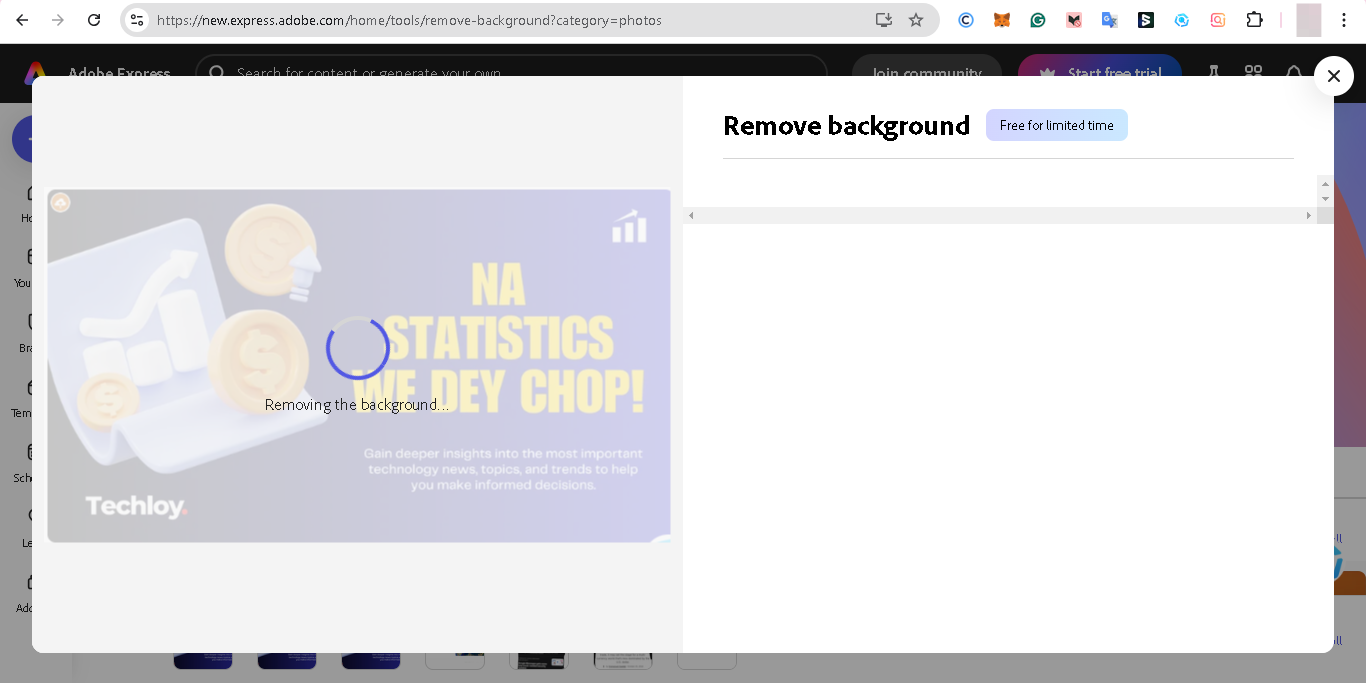Viewport: 1366px width, 683px height.
Task: Open the MetaMask fox extension
Action: [1002, 20]
